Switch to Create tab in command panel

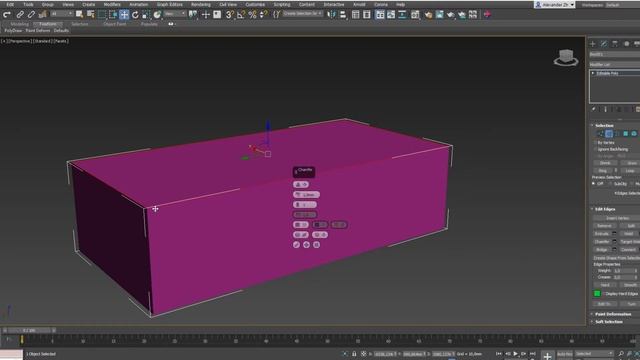point(593,44)
